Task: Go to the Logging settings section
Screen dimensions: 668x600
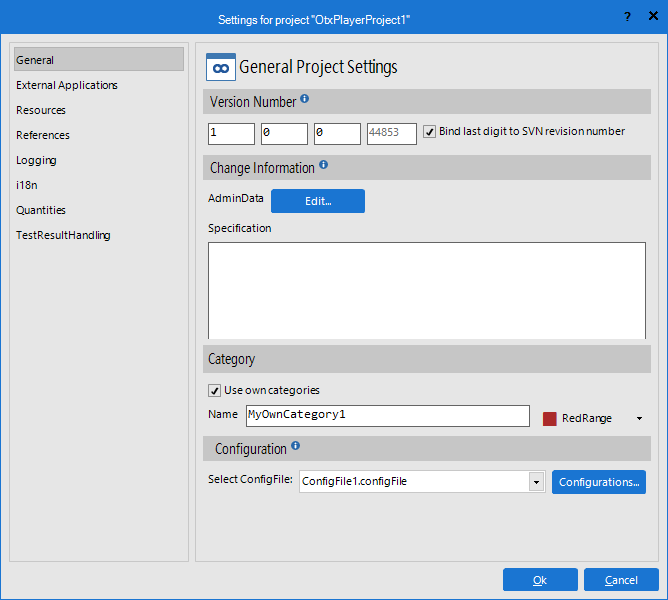Action: [x=36, y=160]
